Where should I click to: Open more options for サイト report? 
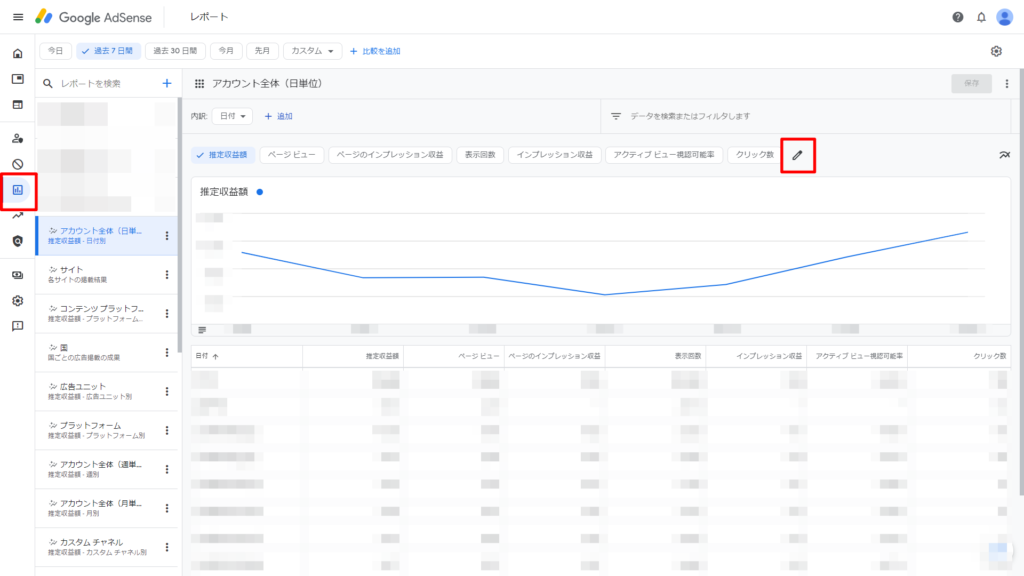(x=167, y=275)
